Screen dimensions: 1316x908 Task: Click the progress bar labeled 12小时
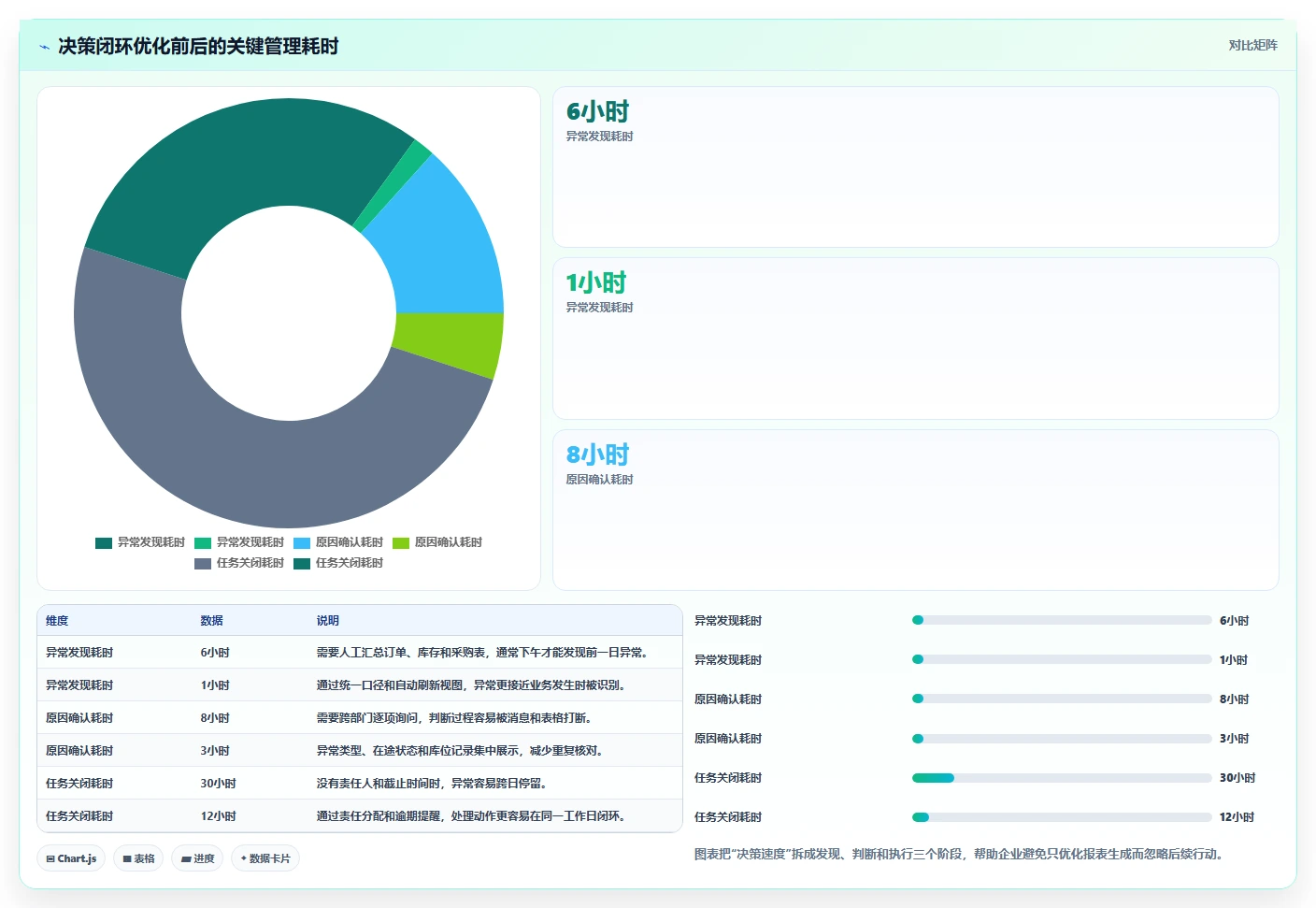pos(1062,817)
